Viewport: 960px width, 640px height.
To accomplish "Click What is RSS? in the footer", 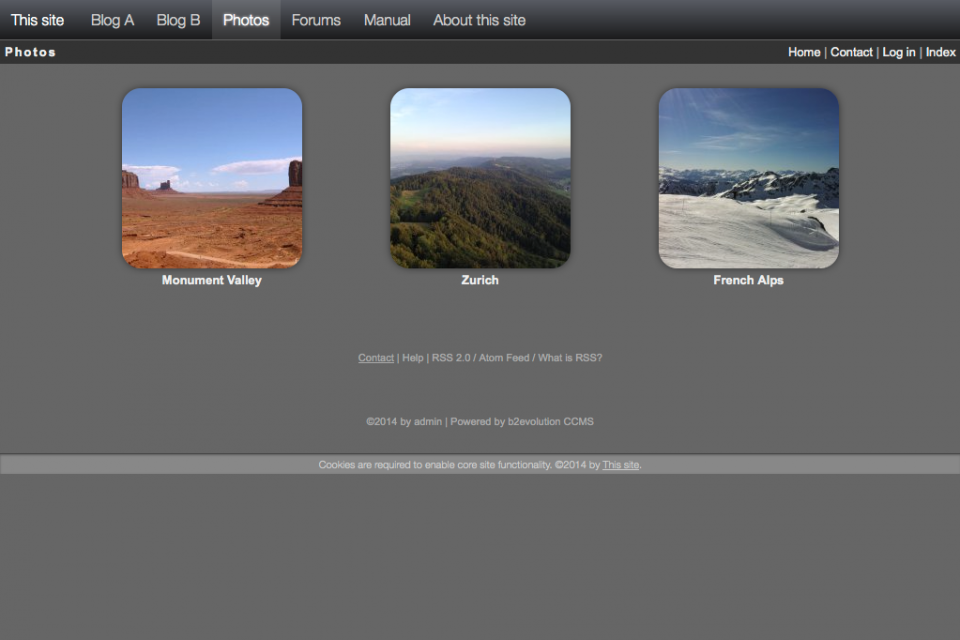I will coord(570,357).
